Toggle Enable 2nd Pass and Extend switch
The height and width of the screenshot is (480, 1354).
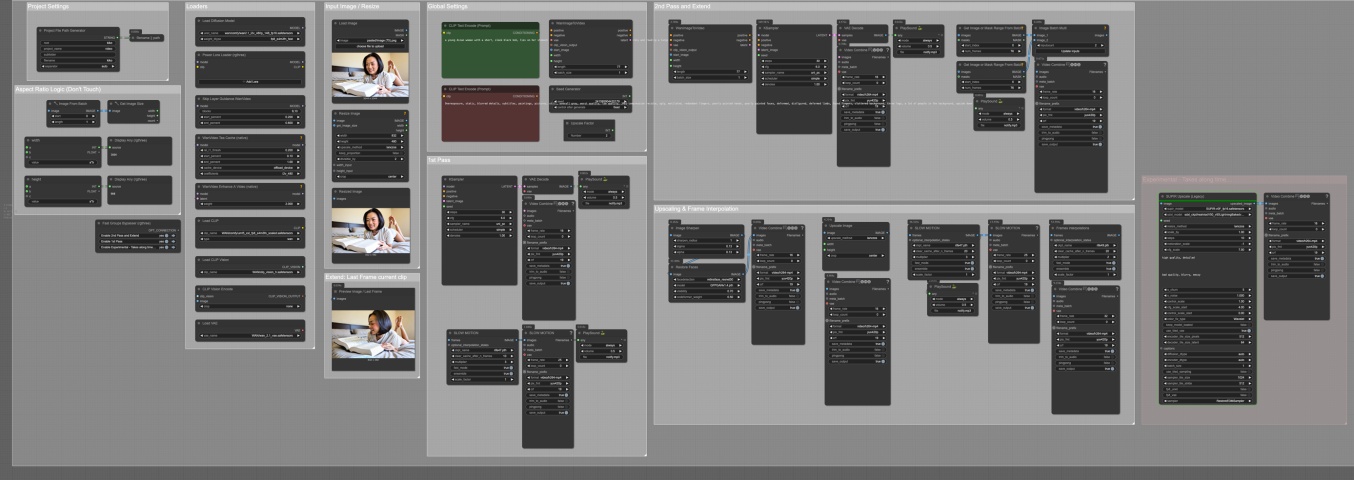(x=166, y=235)
